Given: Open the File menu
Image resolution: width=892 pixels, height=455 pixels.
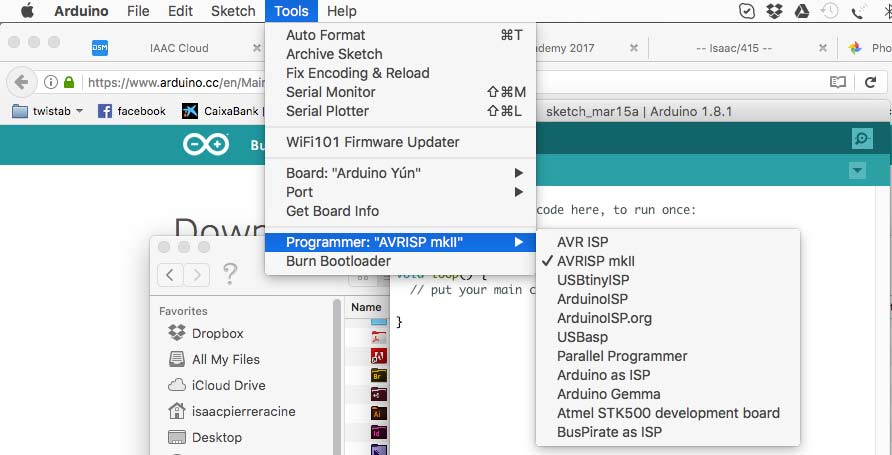Looking at the screenshot, I should pos(138,11).
